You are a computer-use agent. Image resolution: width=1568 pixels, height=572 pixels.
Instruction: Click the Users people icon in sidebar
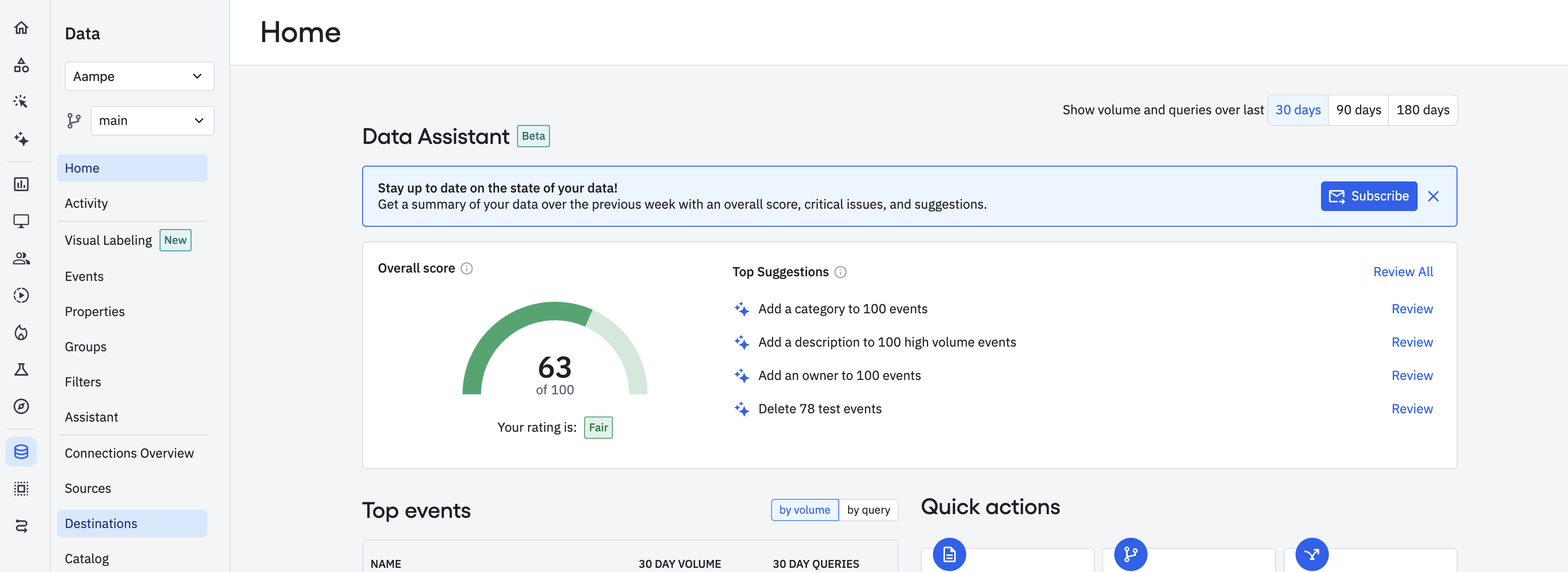click(21, 258)
